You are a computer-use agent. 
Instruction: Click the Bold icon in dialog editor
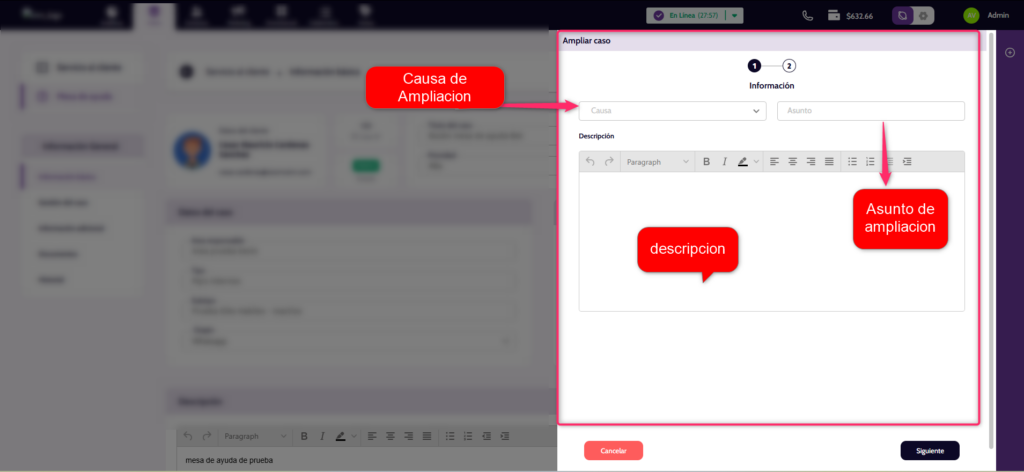click(x=706, y=162)
